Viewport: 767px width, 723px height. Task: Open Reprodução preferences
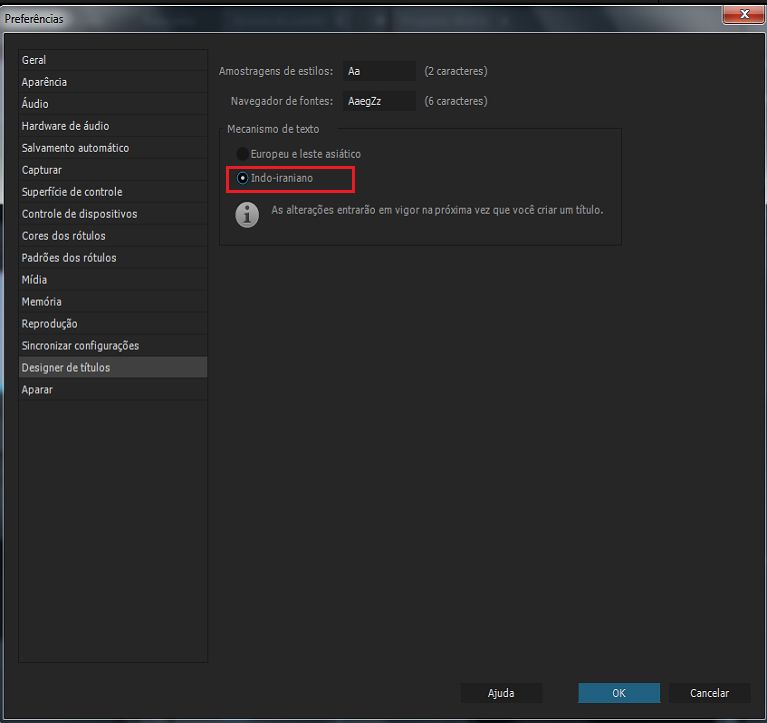pyautogui.click(x=113, y=324)
